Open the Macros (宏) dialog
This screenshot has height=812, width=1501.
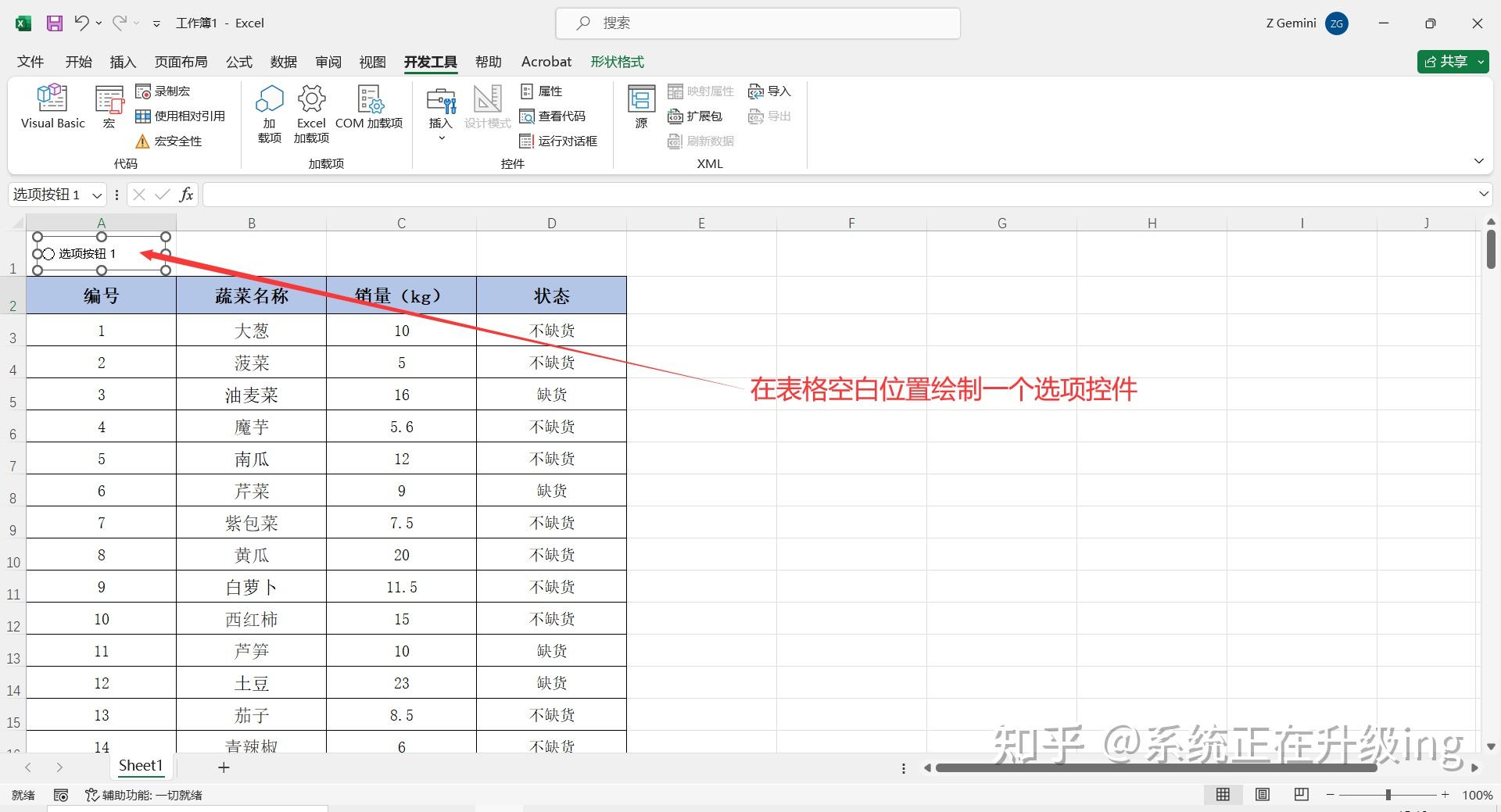(x=109, y=106)
